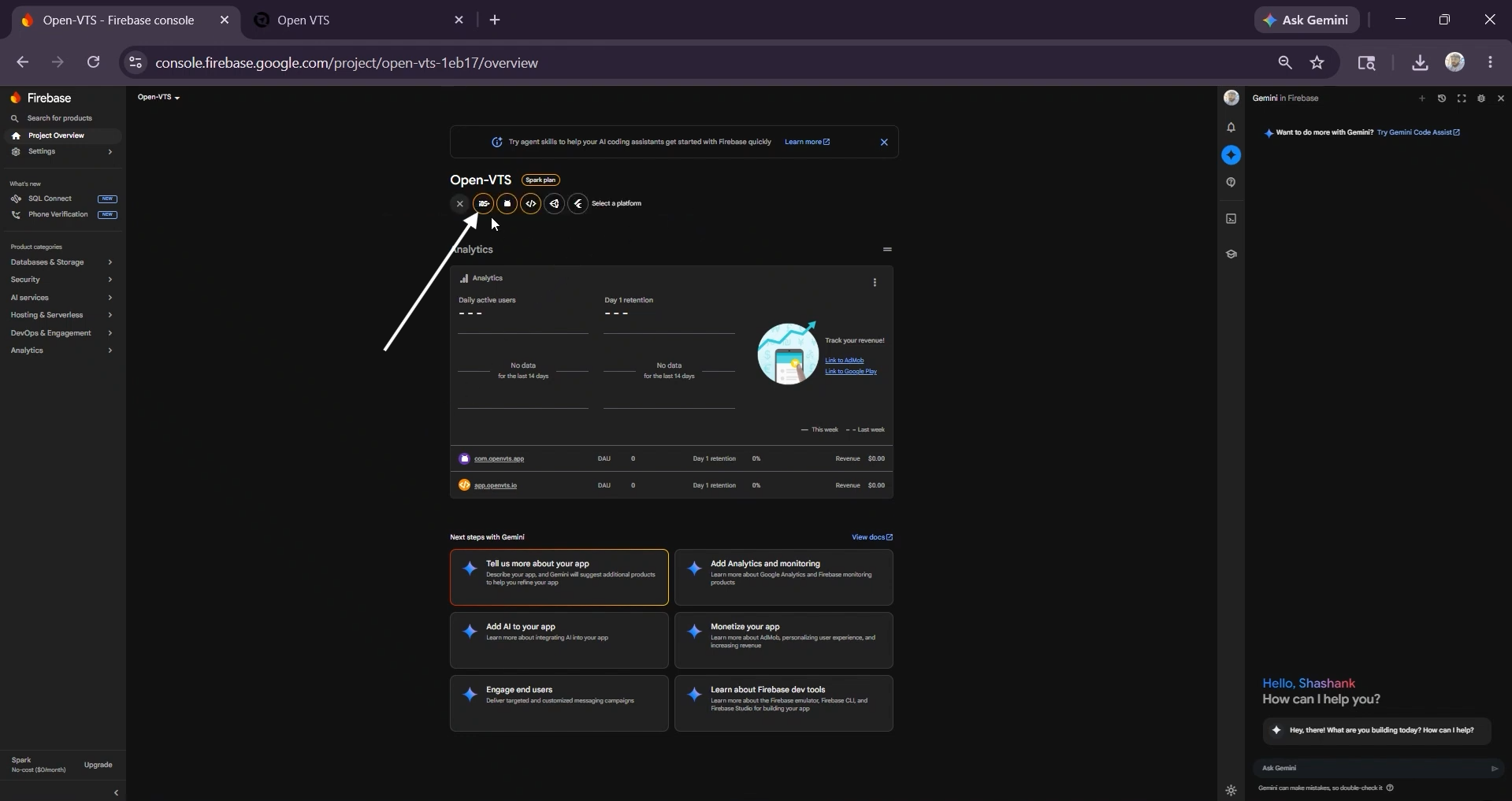
Task: Expand the Gemini panel to fullscreen
Action: (1462, 98)
